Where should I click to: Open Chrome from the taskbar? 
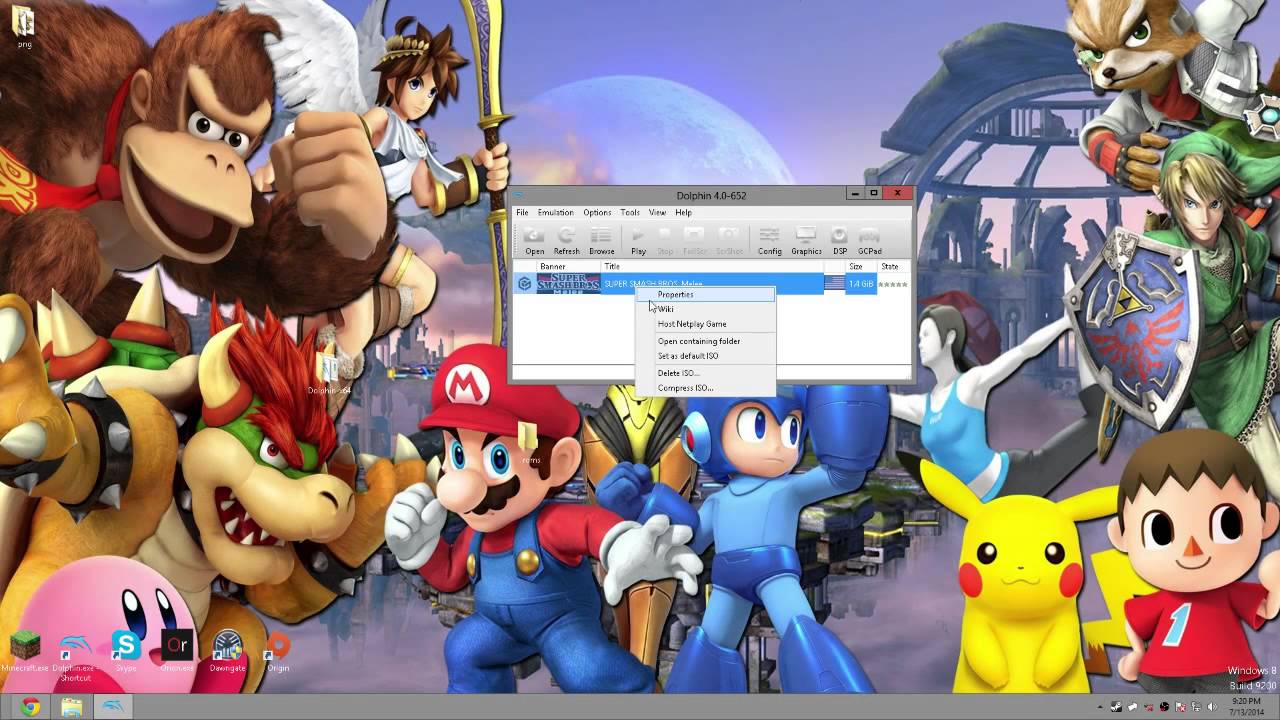tap(30, 707)
